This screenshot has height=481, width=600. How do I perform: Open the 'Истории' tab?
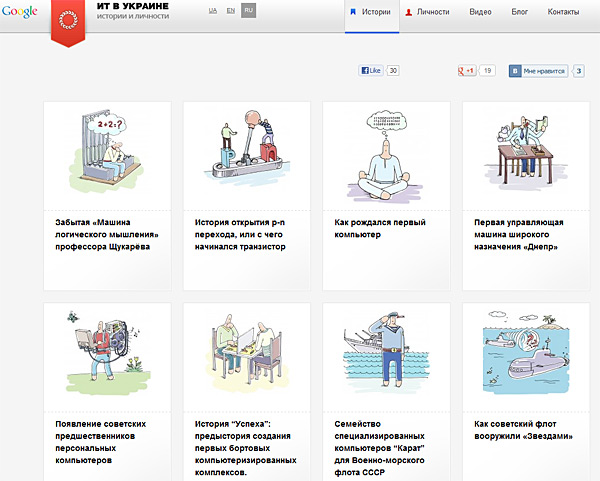tap(371, 12)
